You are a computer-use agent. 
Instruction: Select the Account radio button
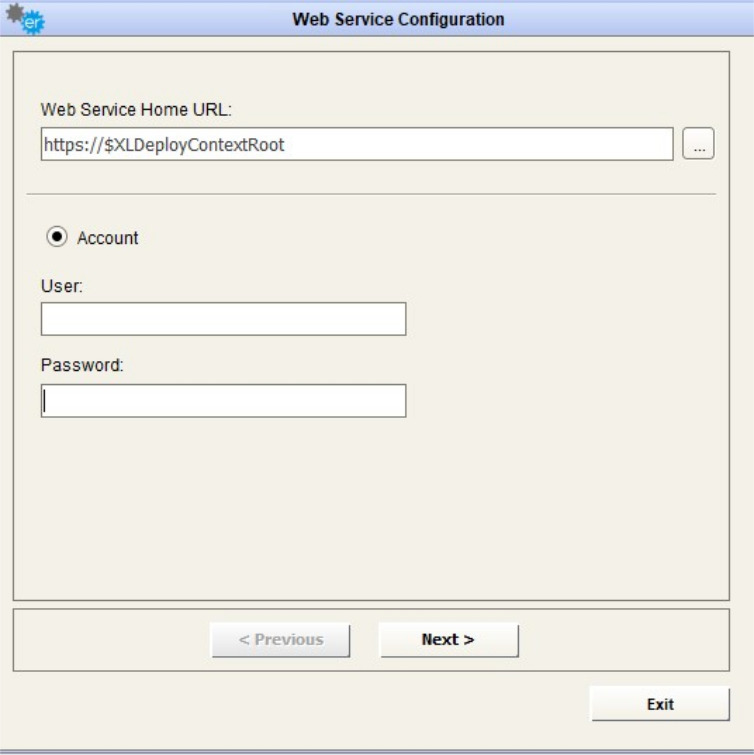tap(57, 238)
